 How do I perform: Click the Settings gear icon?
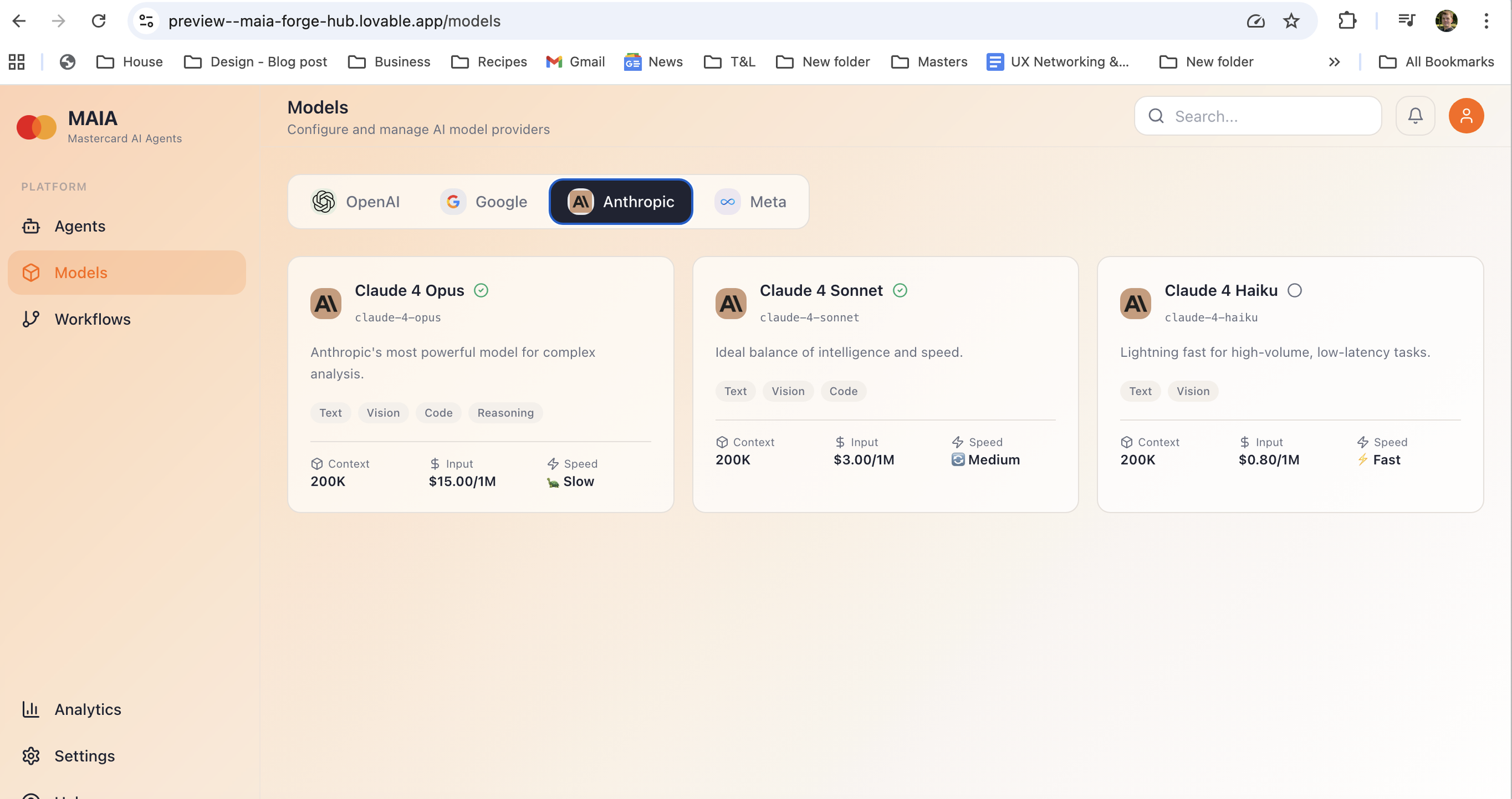(x=31, y=755)
